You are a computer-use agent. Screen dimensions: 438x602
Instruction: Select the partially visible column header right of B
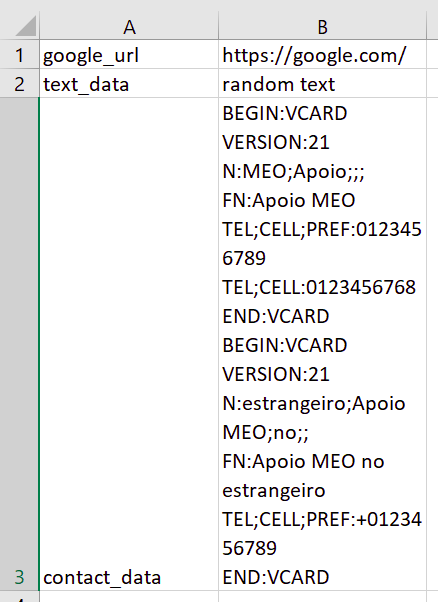point(433,26)
